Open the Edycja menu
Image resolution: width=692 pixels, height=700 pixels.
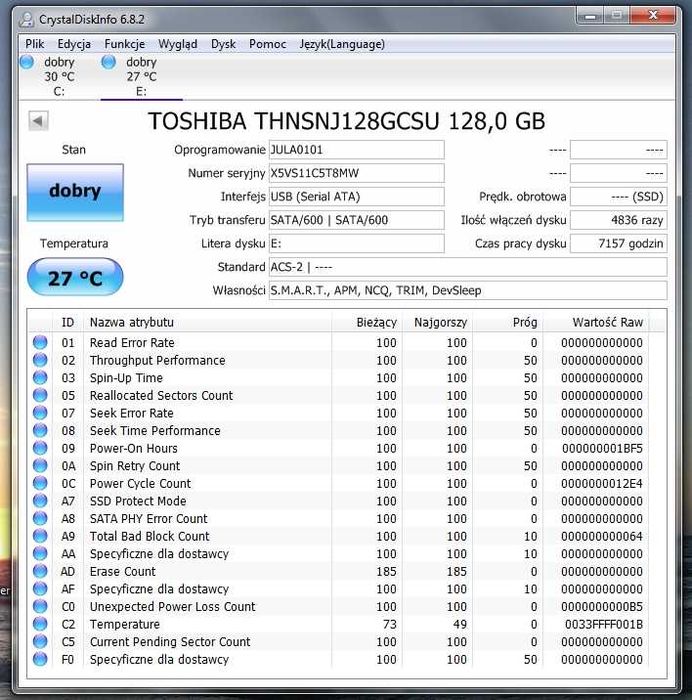click(74, 44)
